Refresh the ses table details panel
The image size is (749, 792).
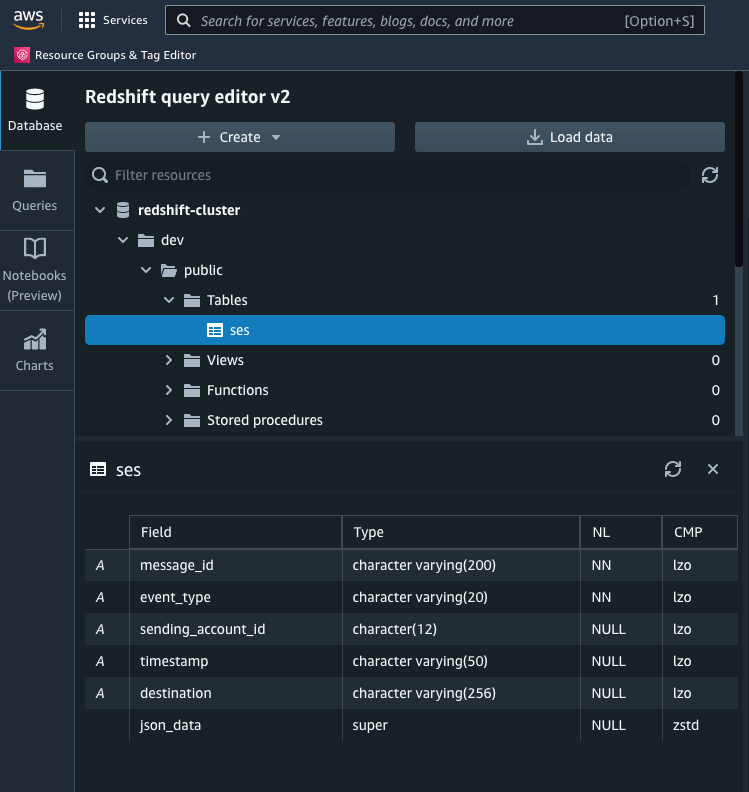coord(673,469)
